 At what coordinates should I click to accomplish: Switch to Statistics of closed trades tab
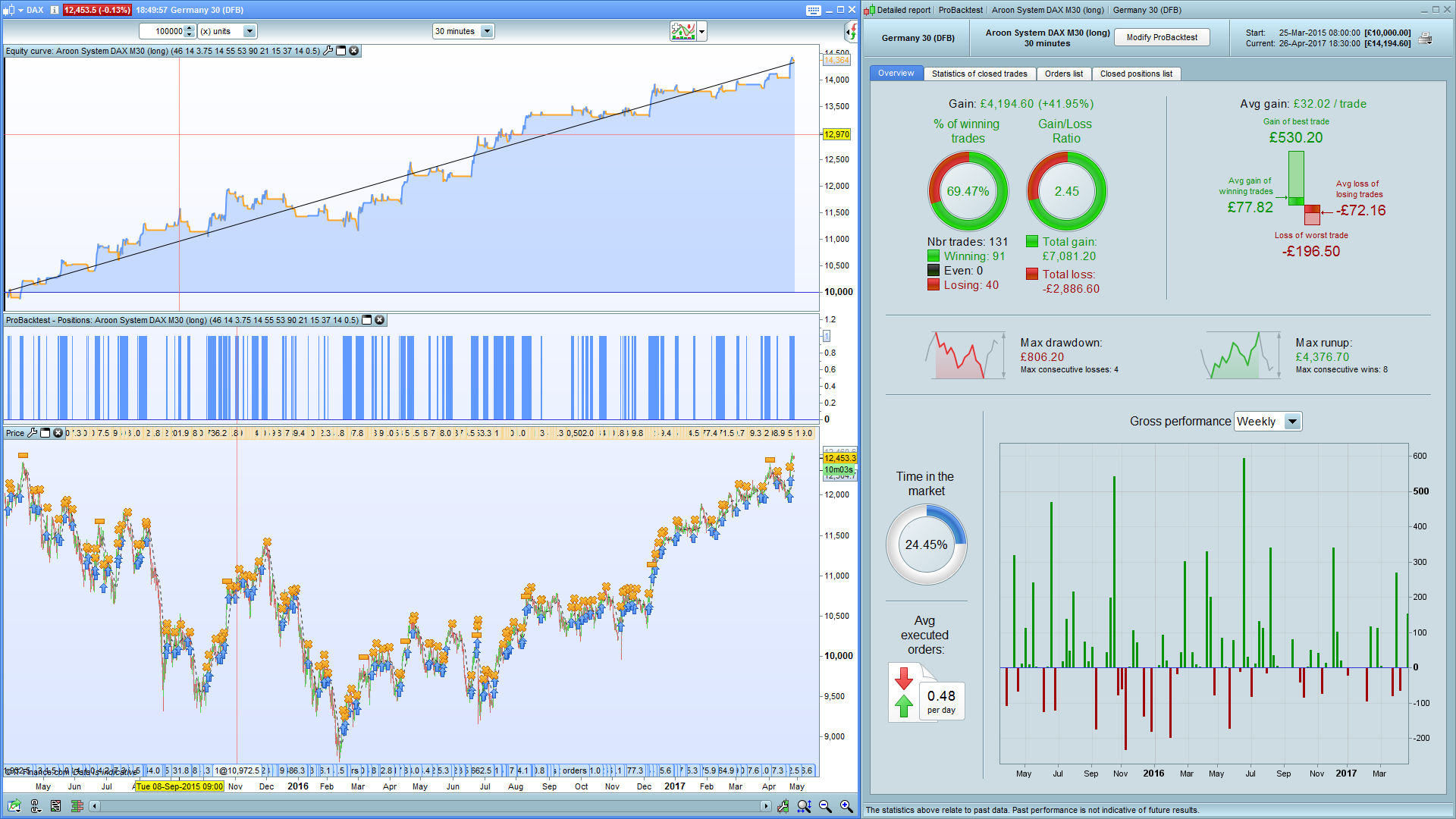click(x=979, y=74)
